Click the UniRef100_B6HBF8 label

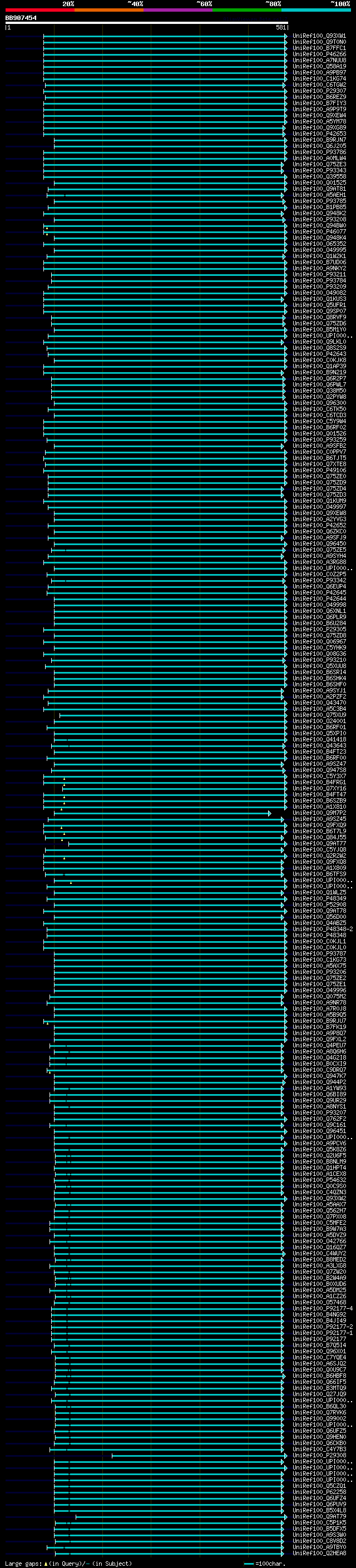coord(319,1376)
